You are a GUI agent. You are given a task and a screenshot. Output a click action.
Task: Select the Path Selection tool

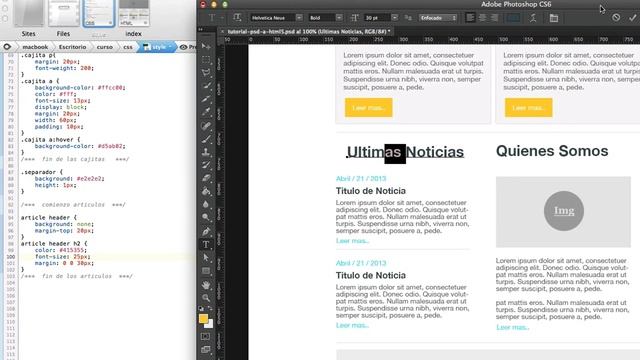[x=206, y=258]
